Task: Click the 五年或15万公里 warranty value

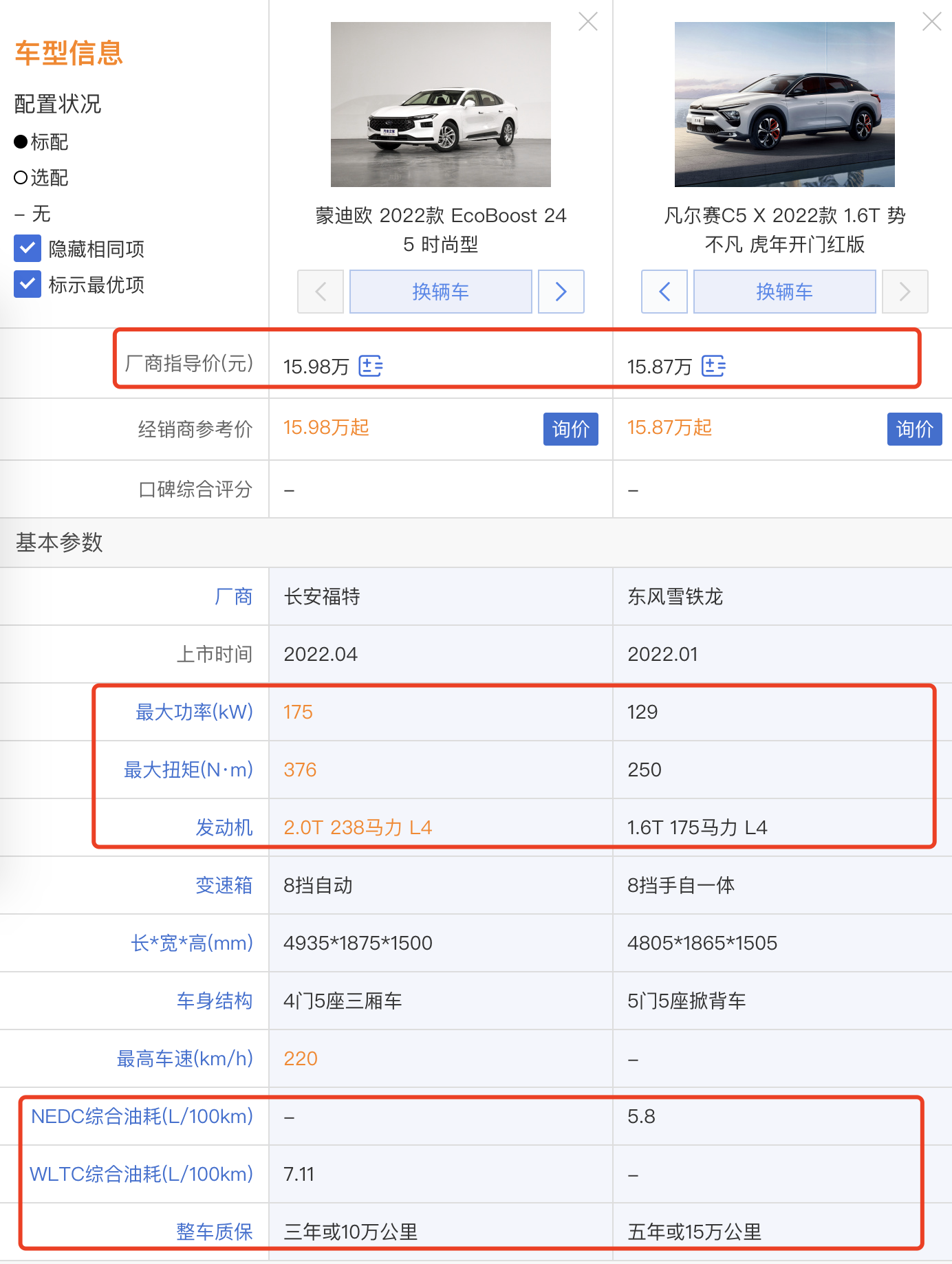Action: click(x=695, y=1232)
